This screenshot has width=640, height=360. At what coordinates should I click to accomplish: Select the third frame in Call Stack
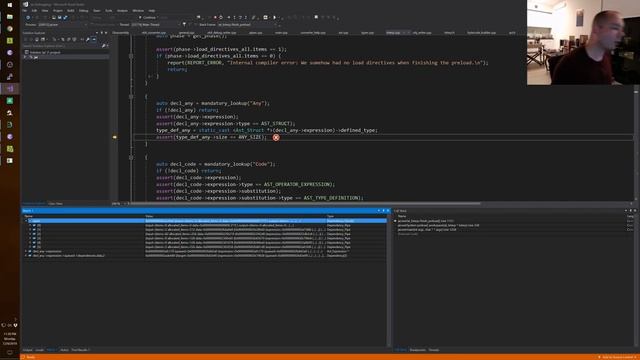click(x=427, y=230)
